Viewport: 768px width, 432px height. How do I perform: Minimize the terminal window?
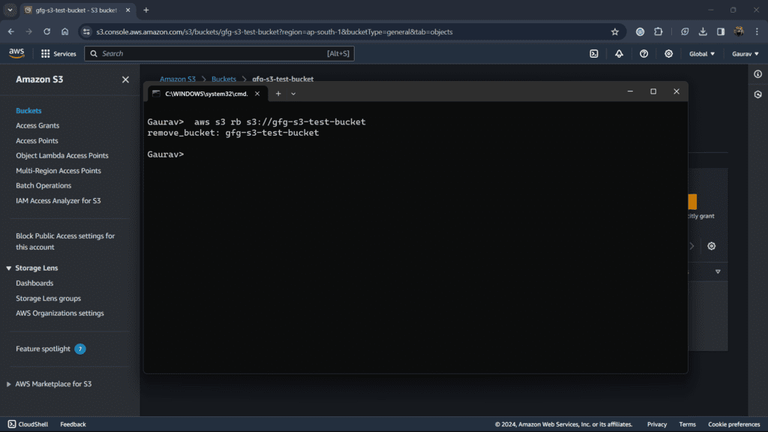[x=630, y=92]
